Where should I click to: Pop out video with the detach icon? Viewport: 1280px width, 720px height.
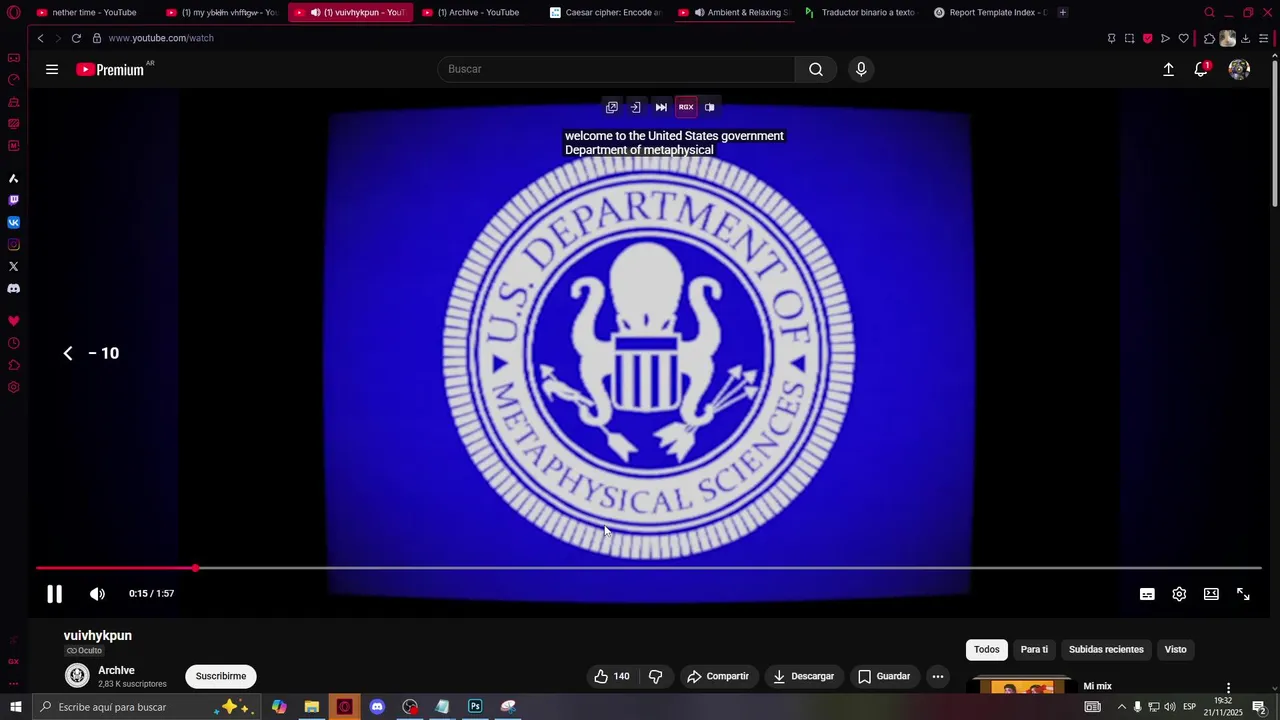[x=612, y=107]
